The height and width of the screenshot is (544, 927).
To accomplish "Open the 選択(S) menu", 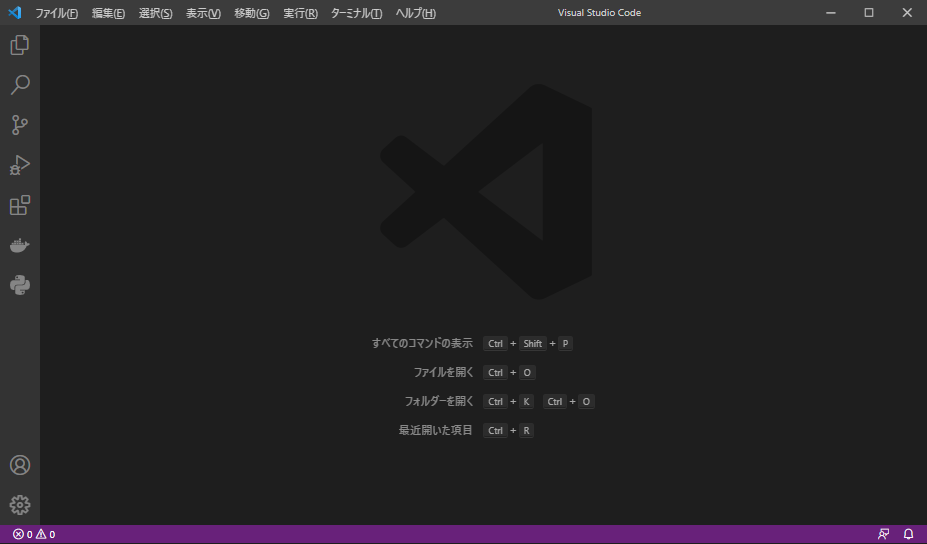I will click(x=155, y=13).
